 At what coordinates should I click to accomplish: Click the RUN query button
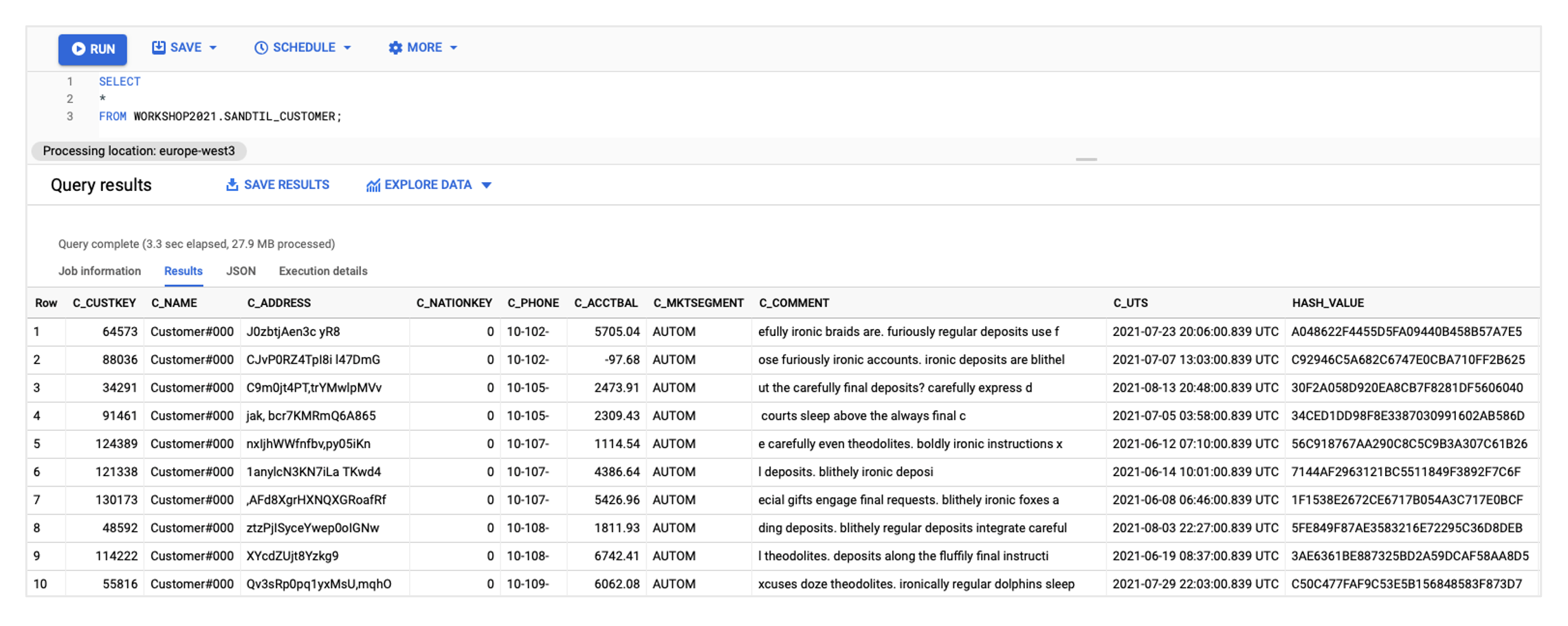coord(93,49)
